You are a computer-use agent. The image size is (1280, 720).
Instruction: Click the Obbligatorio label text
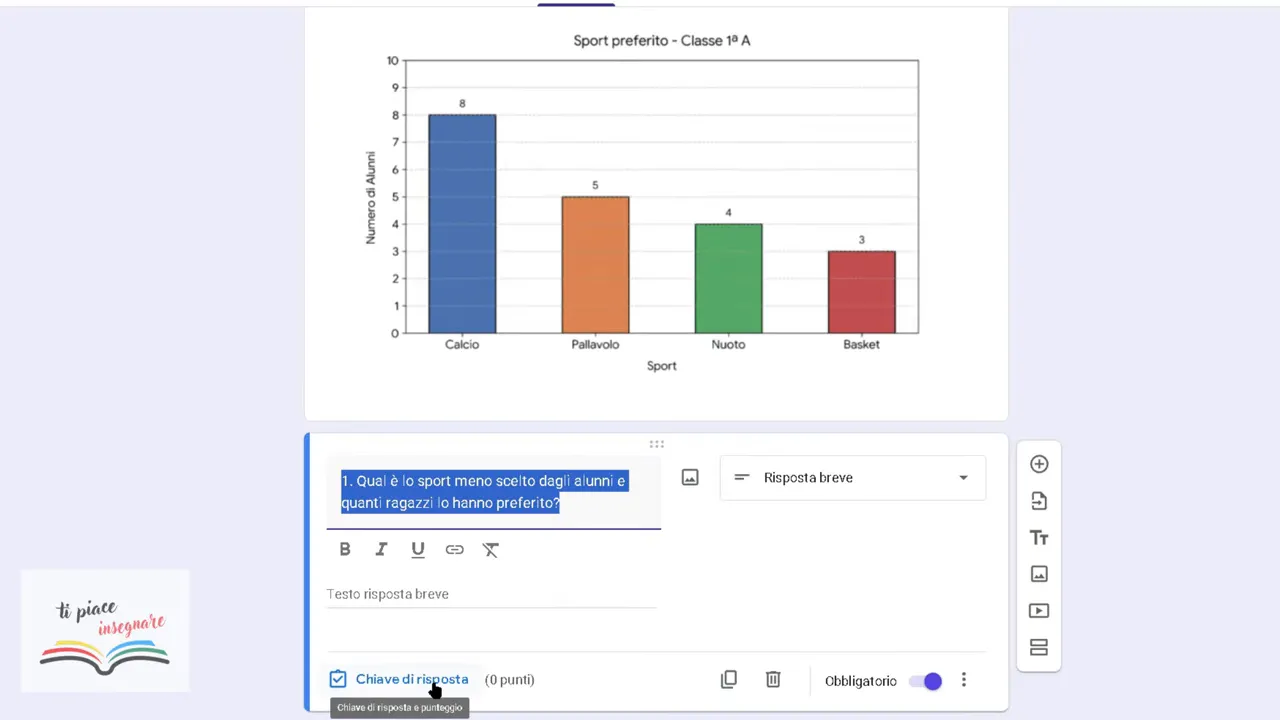[861, 681]
